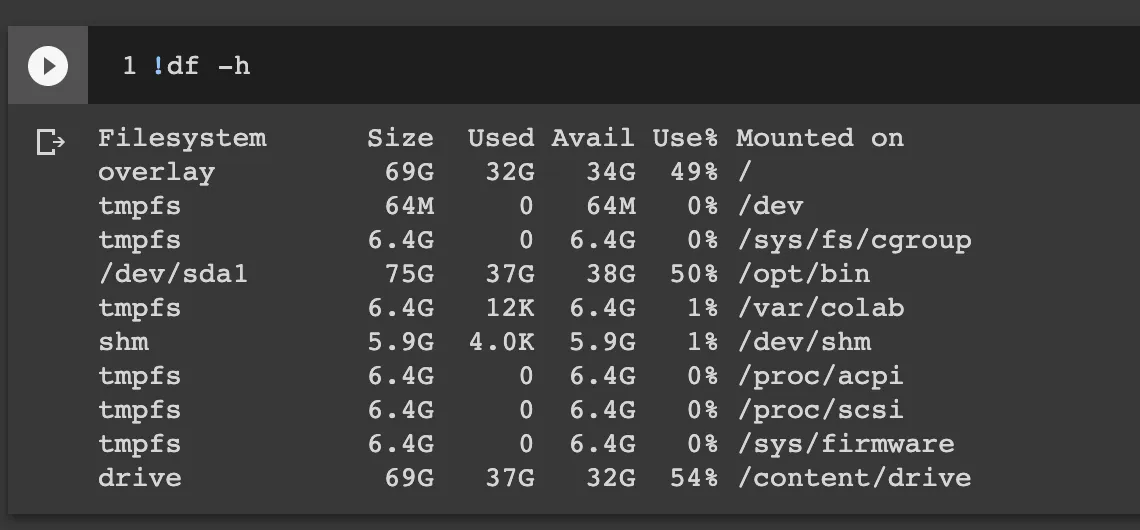Click into the !df -h code line
1140x530 pixels.
[200, 67]
